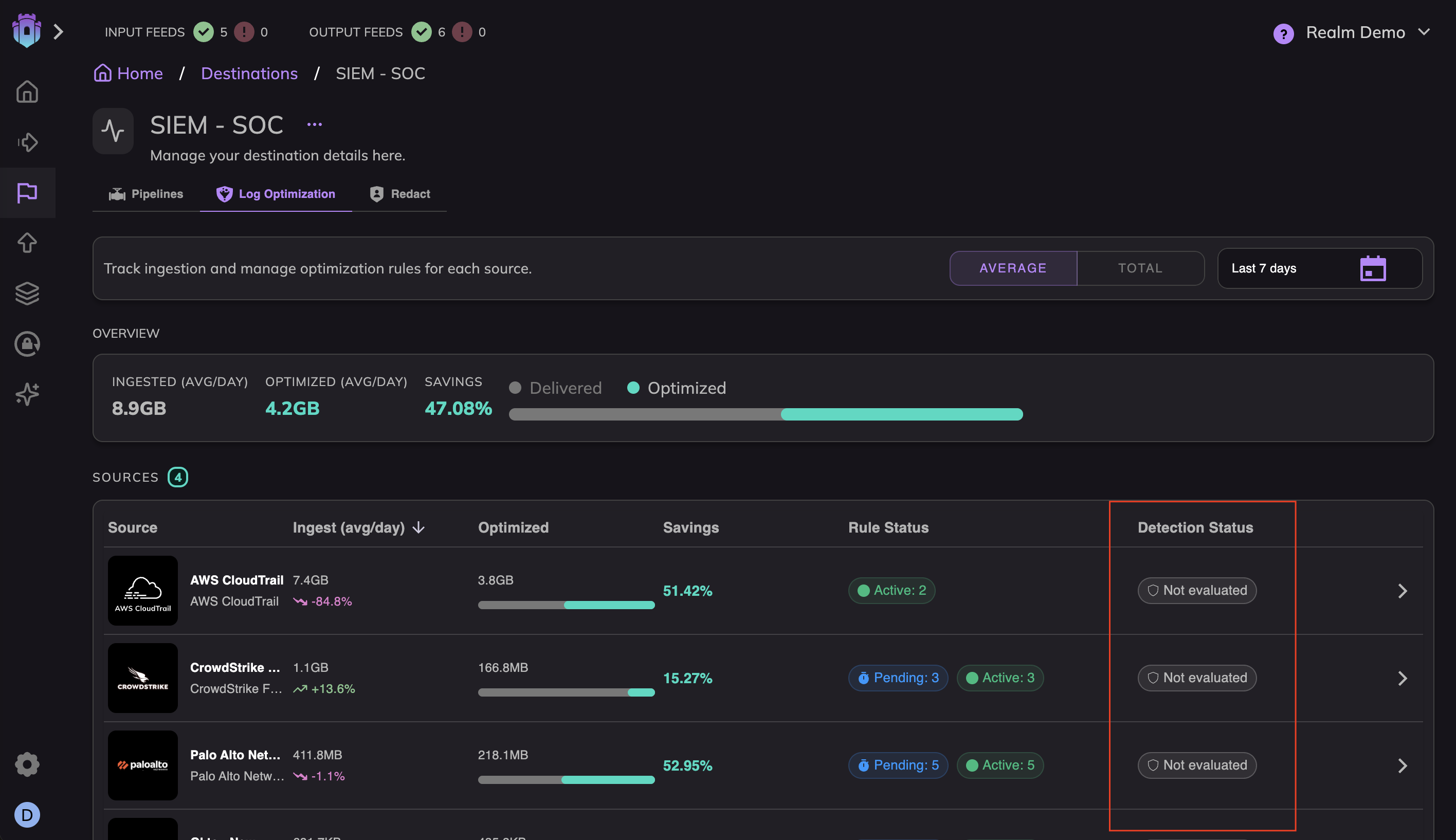Click the AWS CloudTrail logo thumbnail
Image resolution: width=1456 pixels, height=840 pixels.
(143, 590)
